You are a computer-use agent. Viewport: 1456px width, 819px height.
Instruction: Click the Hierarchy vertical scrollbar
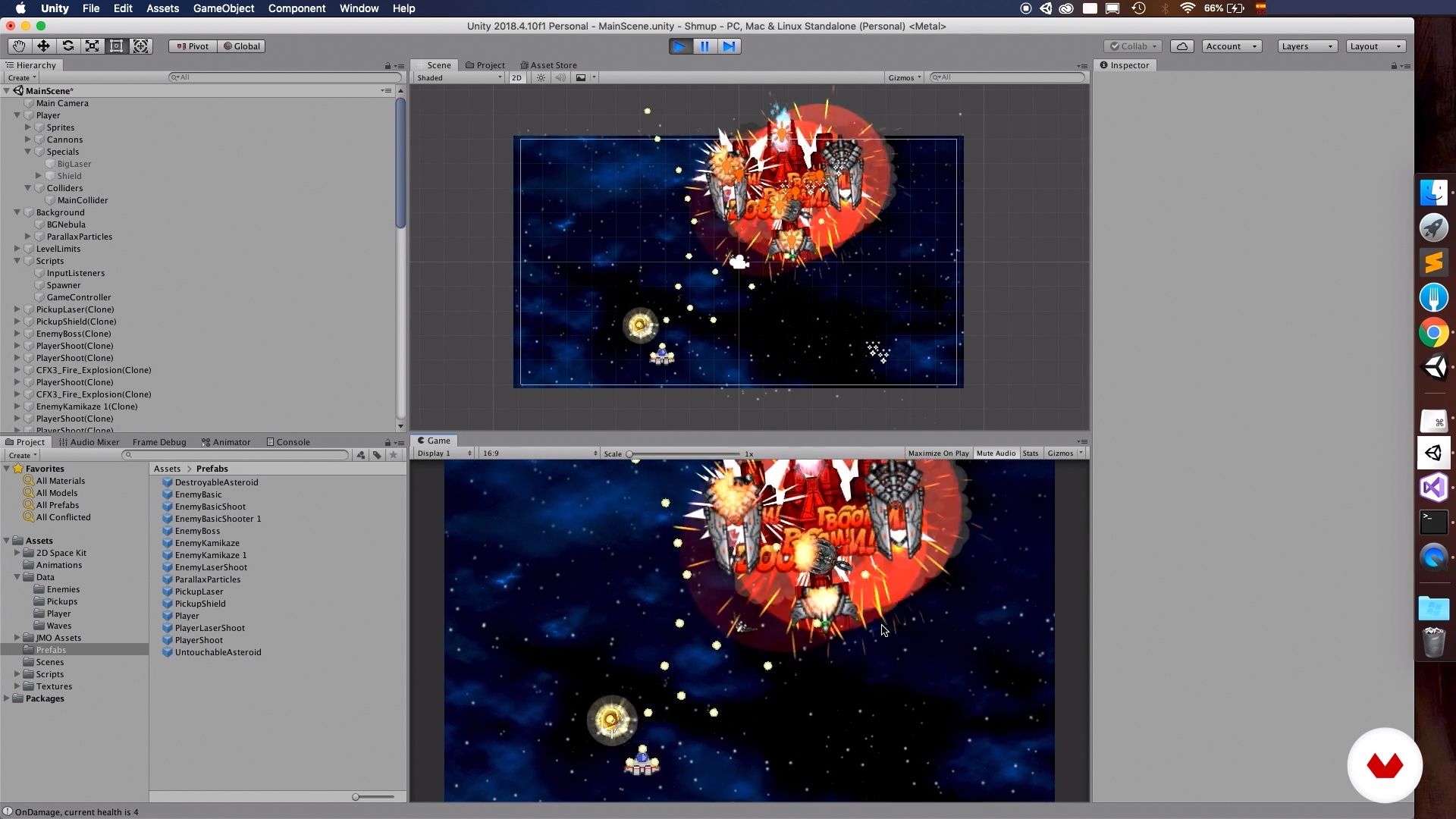point(400,163)
